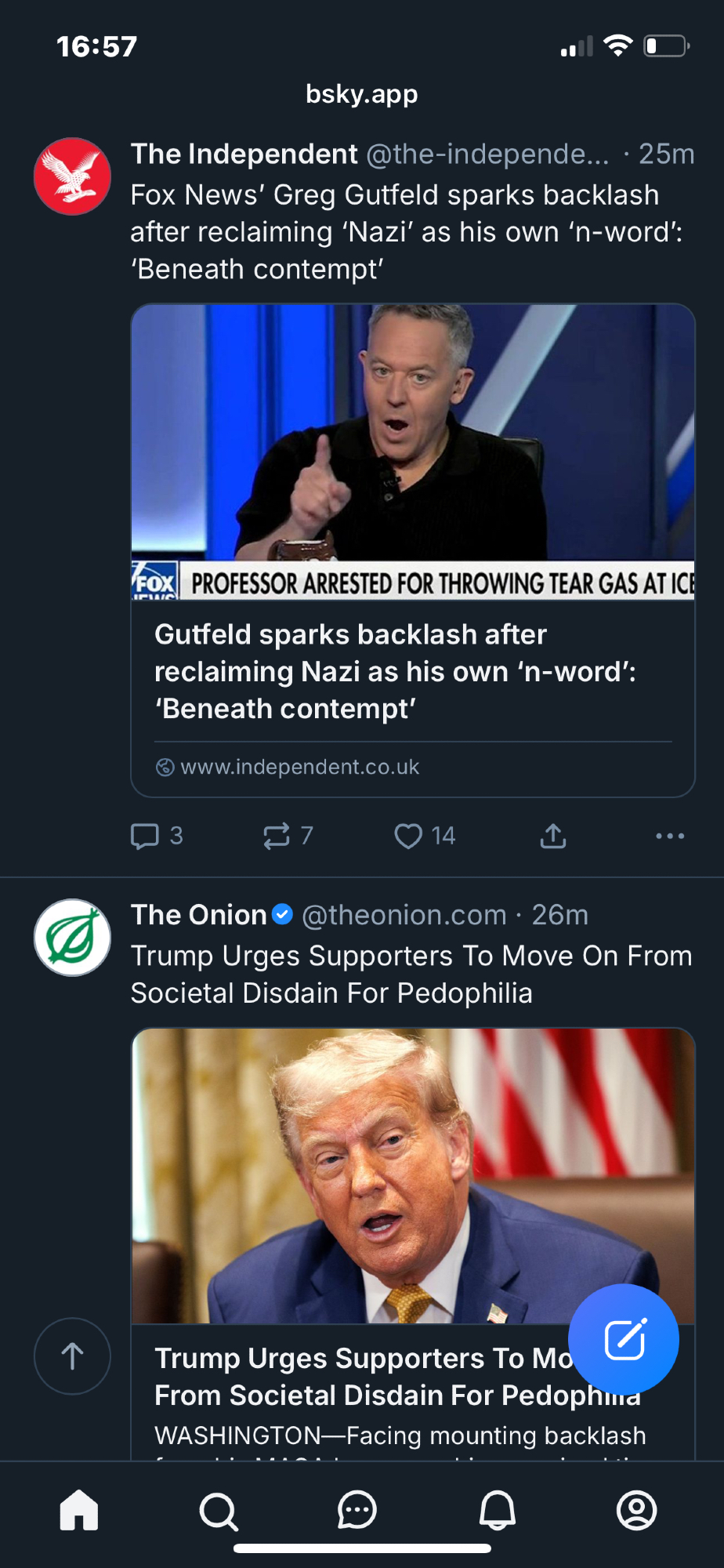Tap the bsky.app address bar
This screenshot has height=1568, width=724.
(x=362, y=94)
